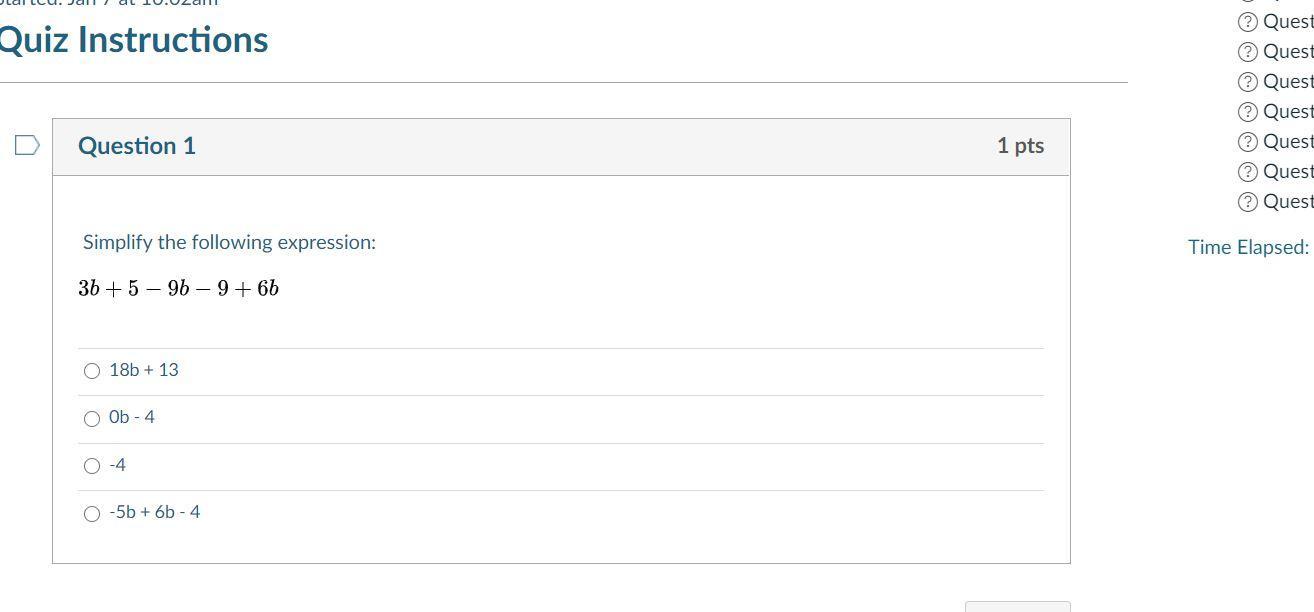Click the '18b + 13' answer label text
Image resolution: width=1314 pixels, height=612 pixels.
point(144,370)
